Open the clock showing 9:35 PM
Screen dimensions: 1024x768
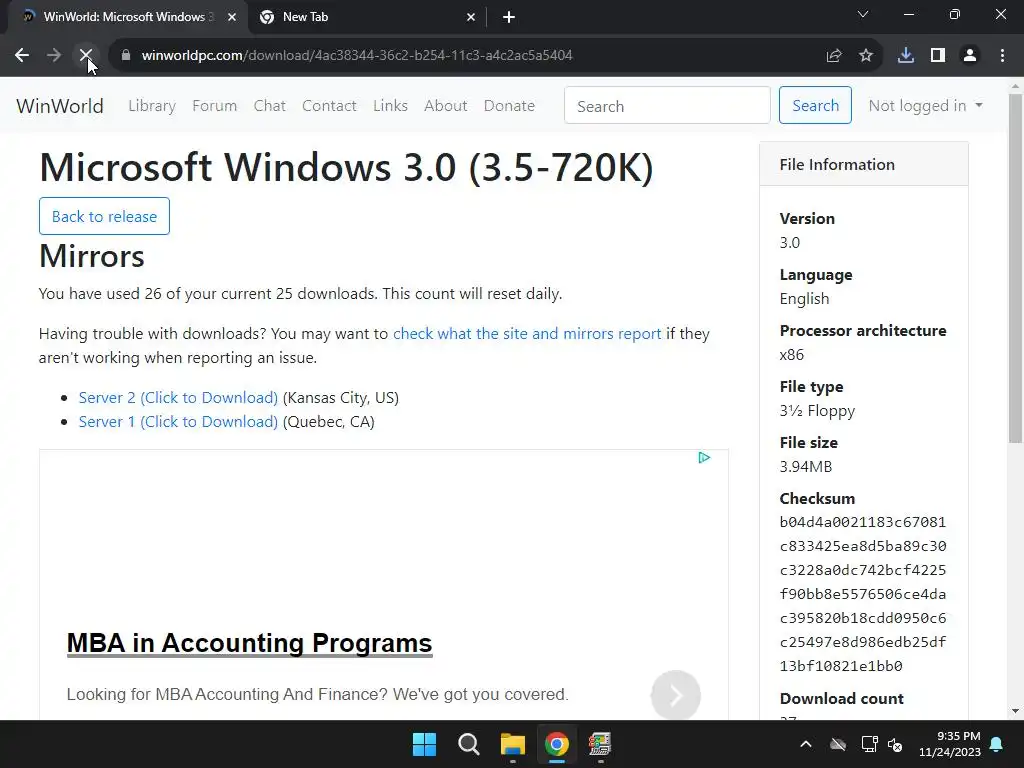click(x=950, y=744)
